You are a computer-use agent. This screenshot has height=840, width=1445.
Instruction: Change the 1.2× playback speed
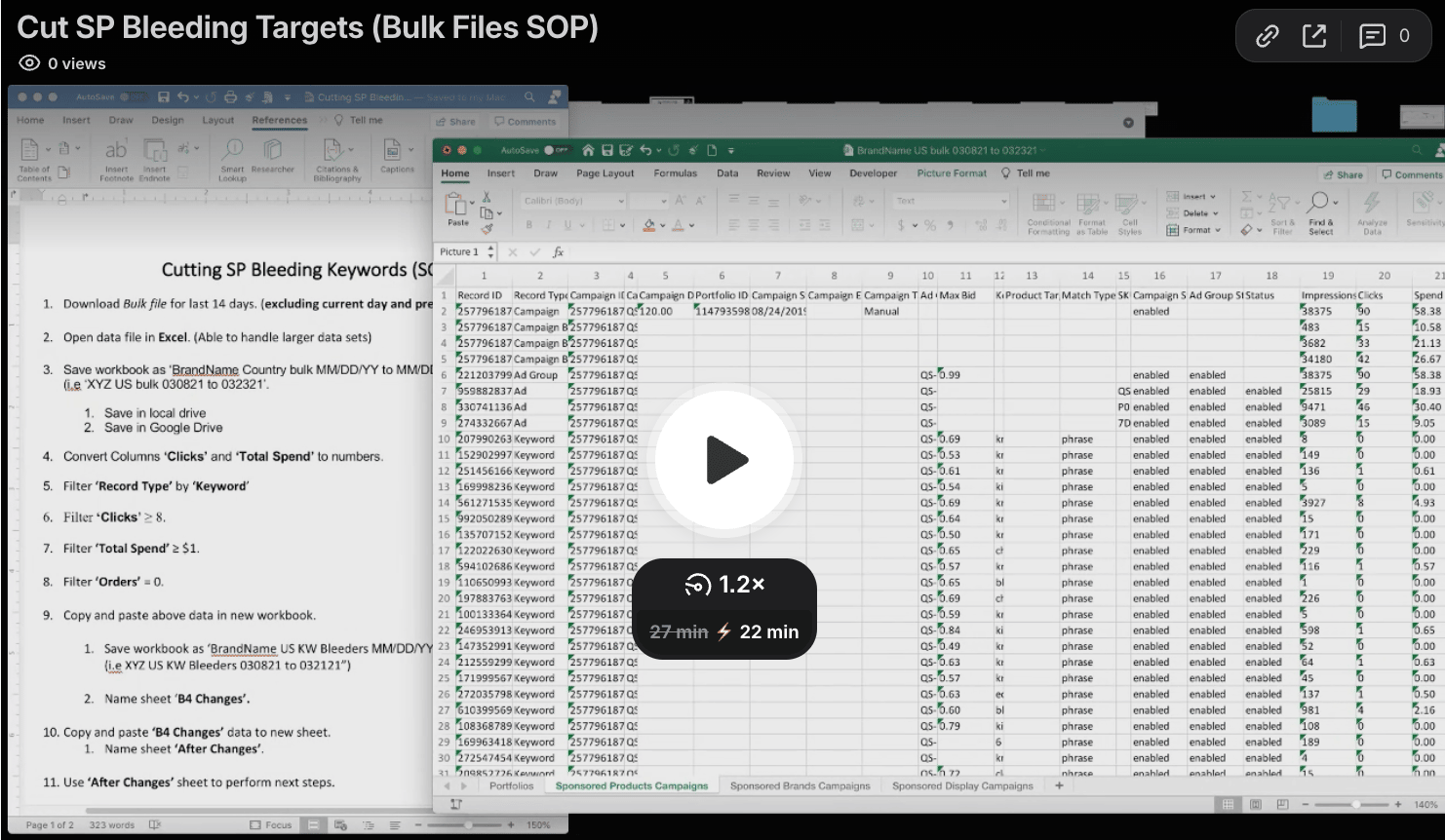click(724, 585)
